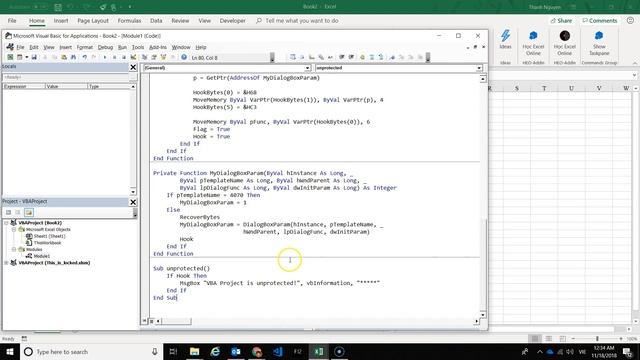Click the Undo icon in VBA toolbar

click(84, 58)
